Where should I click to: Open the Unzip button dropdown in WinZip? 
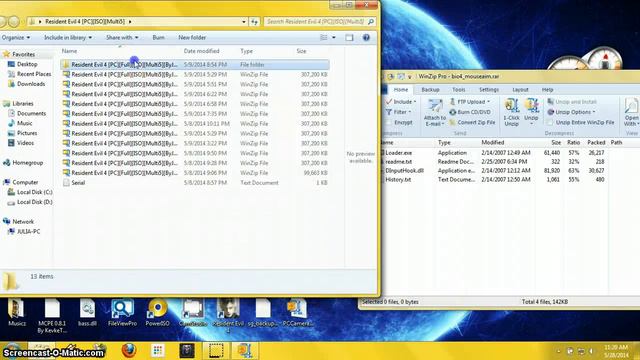pyautogui.click(x=531, y=122)
